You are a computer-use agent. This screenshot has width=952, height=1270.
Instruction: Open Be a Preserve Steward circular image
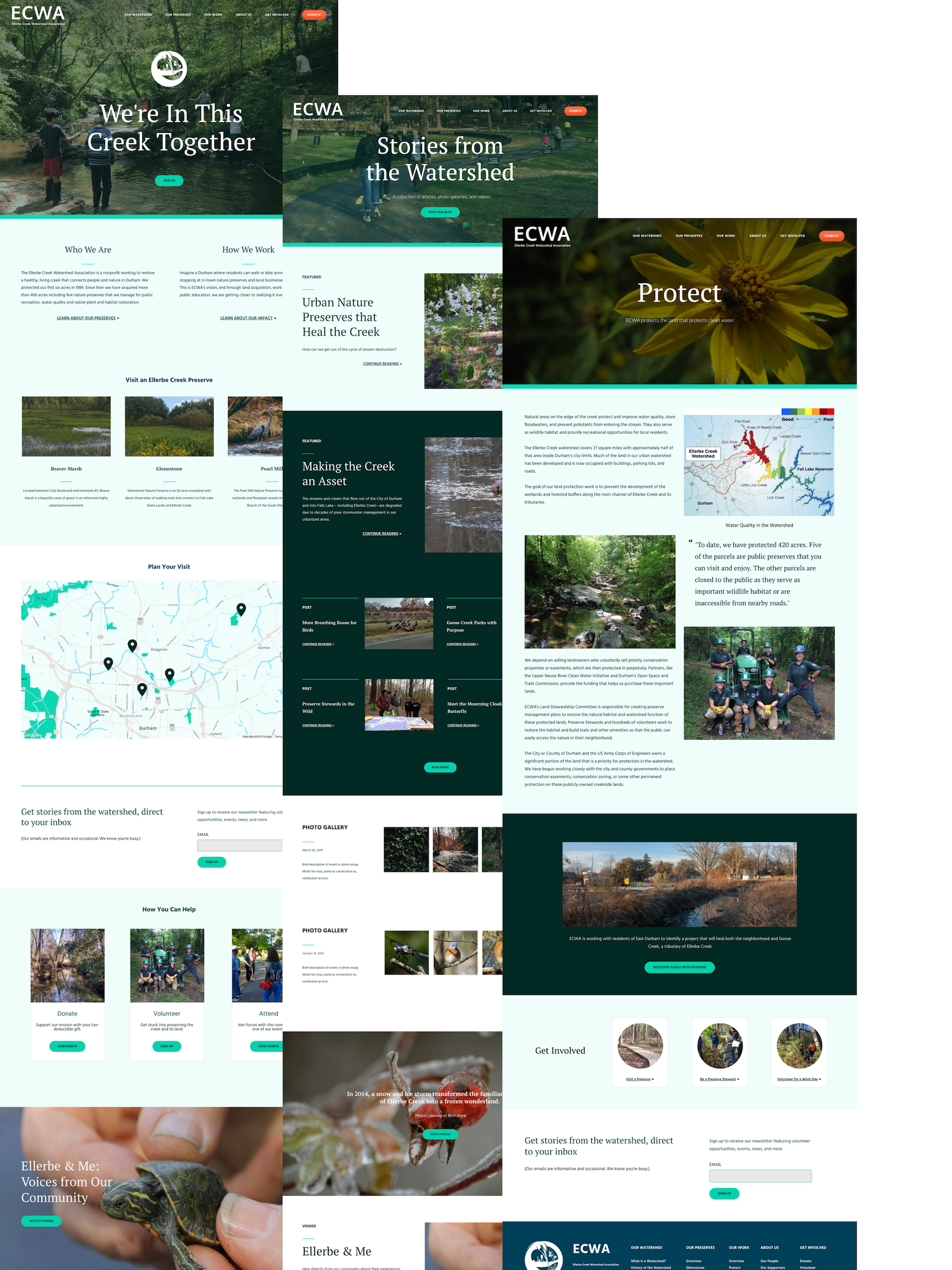(720, 1046)
